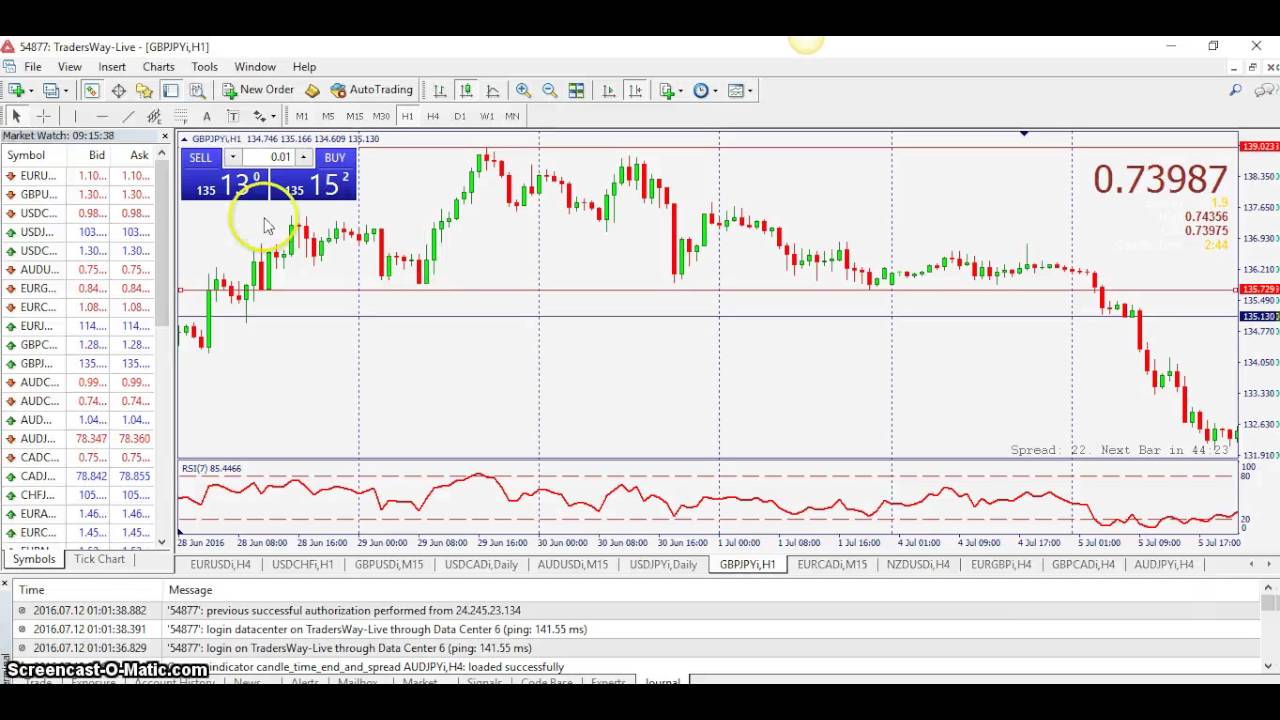
Task: Set timeframe to H4
Action: 433,116
